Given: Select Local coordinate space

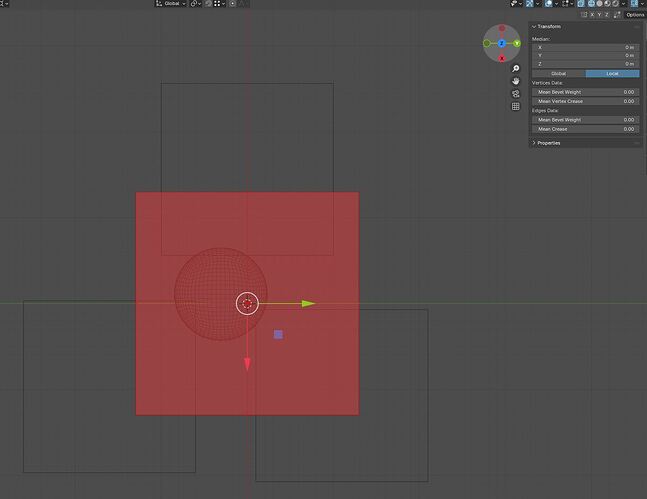Looking at the screenshot, I should coord(612,73).
